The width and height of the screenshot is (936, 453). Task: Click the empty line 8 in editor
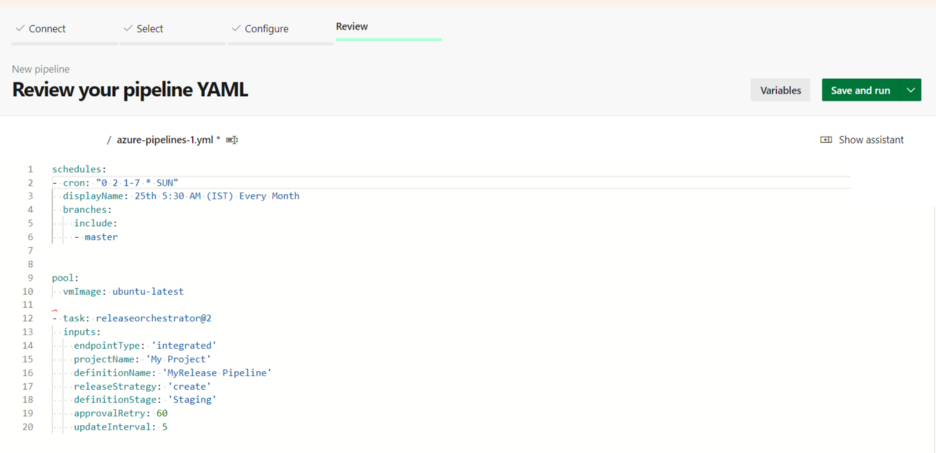[x=451, y=264]
